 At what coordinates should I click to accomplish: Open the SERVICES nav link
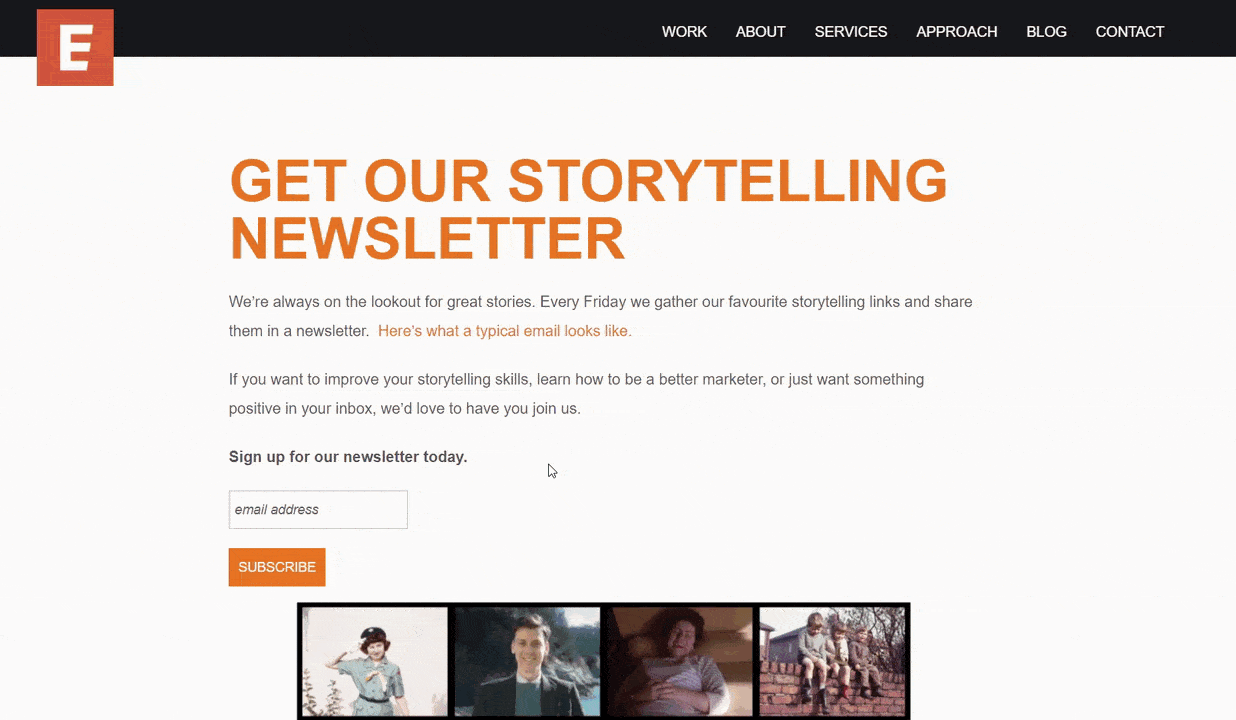tap(851, 32)
